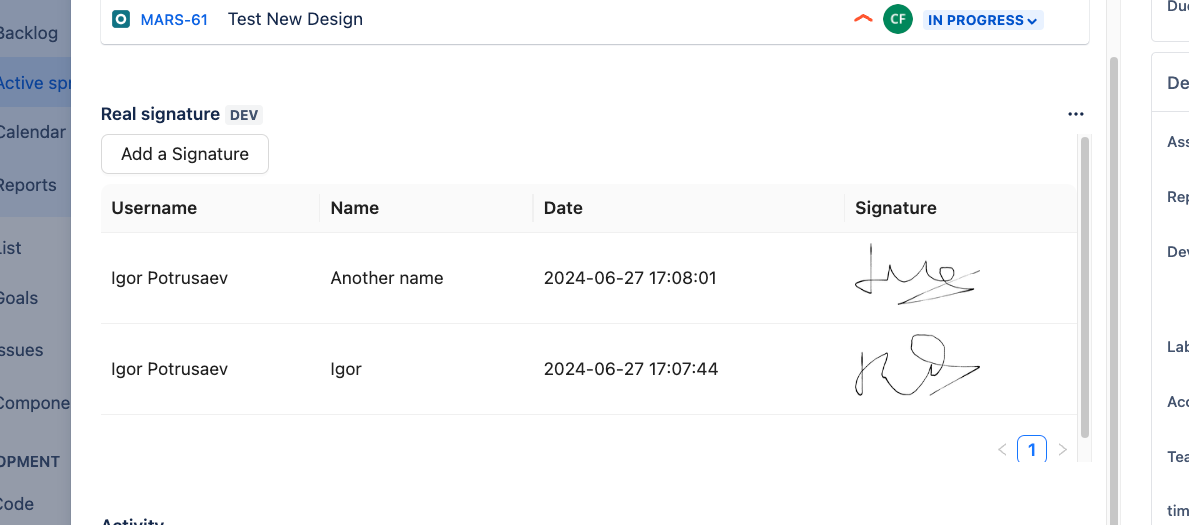Click the next page arrow

1062,449
